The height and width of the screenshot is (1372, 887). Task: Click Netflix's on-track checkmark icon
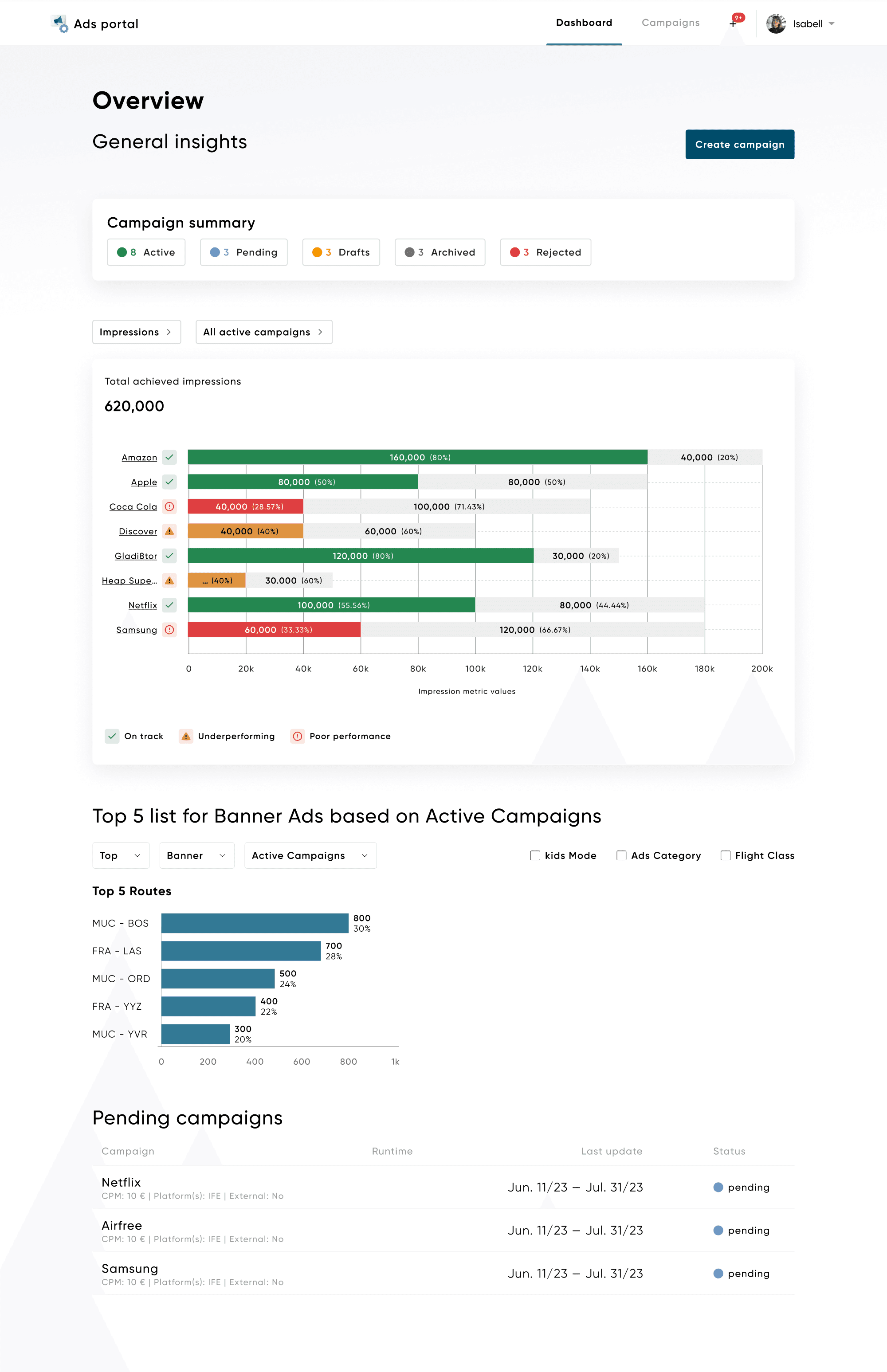pos(169,605)
